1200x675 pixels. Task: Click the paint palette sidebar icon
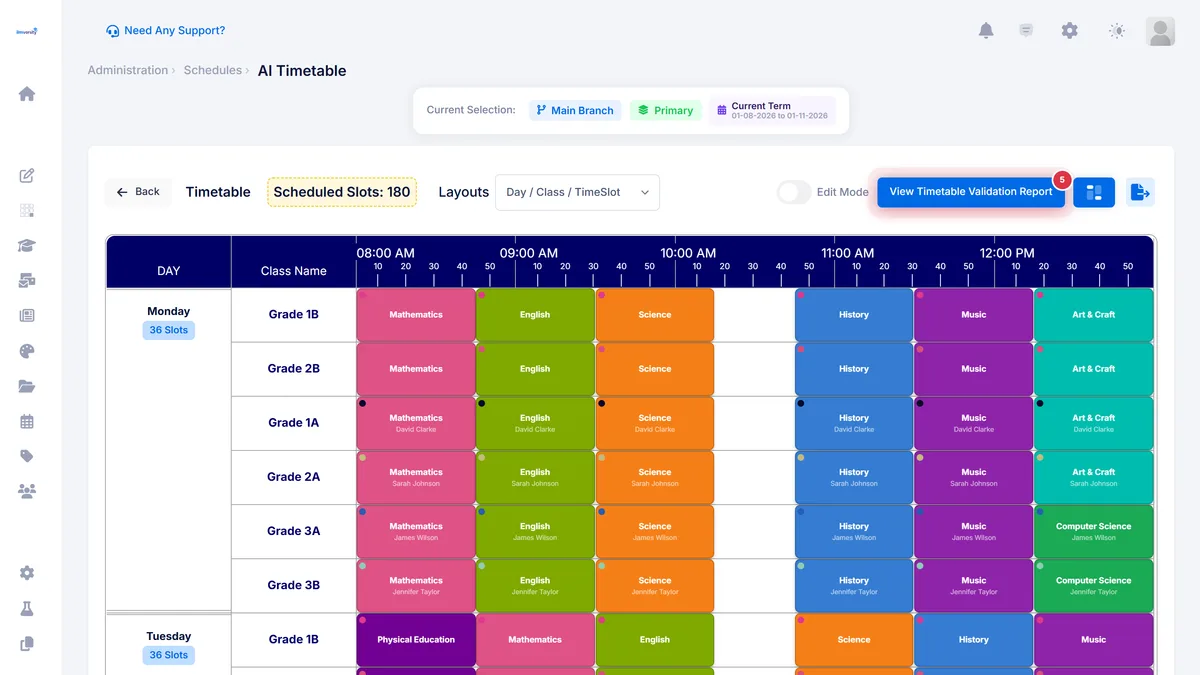[27, 351]
